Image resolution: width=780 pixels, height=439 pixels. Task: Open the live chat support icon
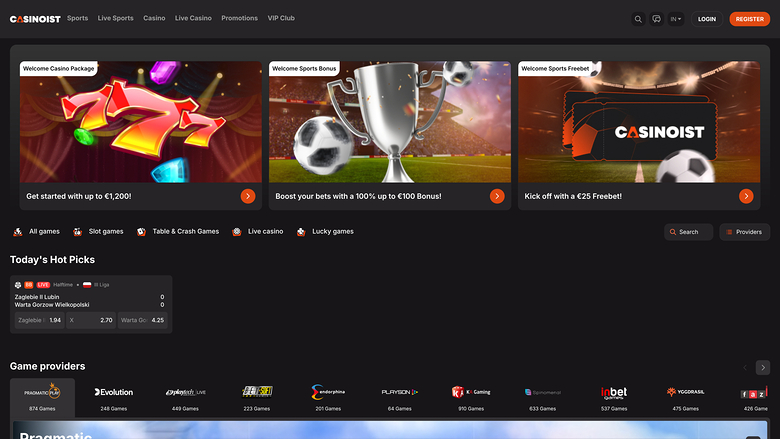(x=657, y=19)
